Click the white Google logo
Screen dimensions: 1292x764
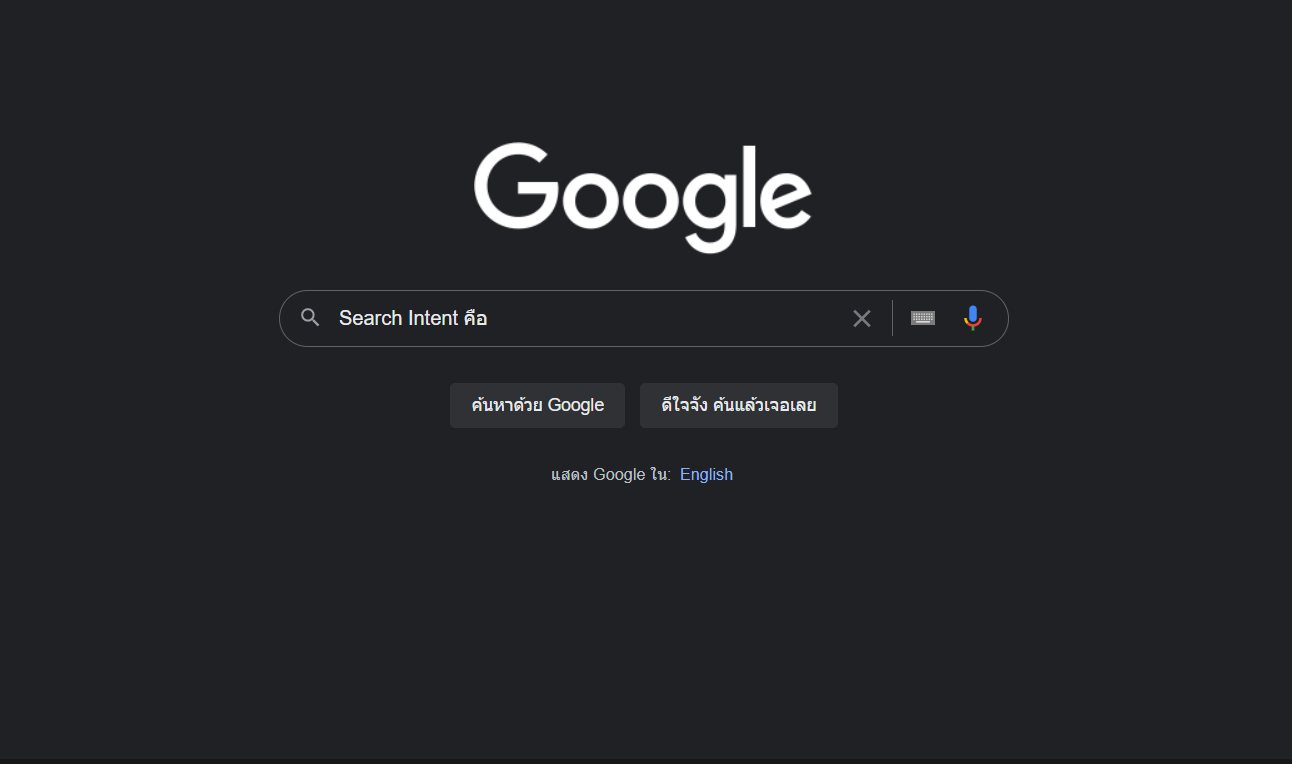tap(643, 197)
